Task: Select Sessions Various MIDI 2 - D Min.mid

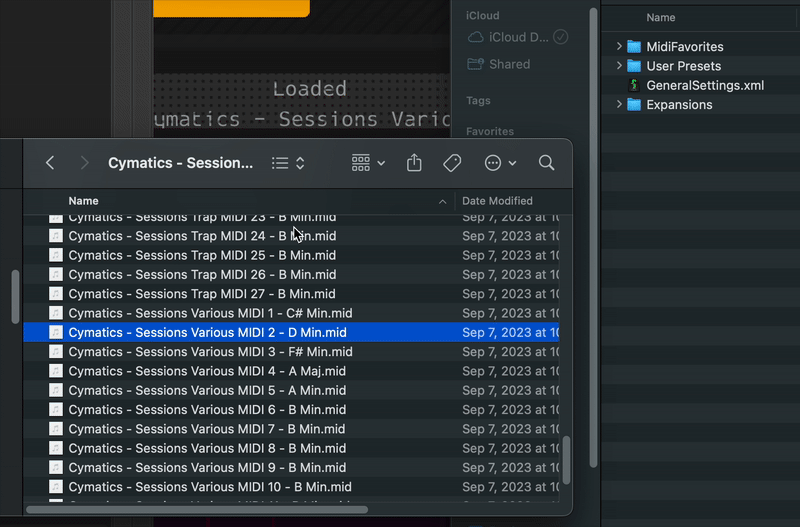Action: [x=291, y=332]
